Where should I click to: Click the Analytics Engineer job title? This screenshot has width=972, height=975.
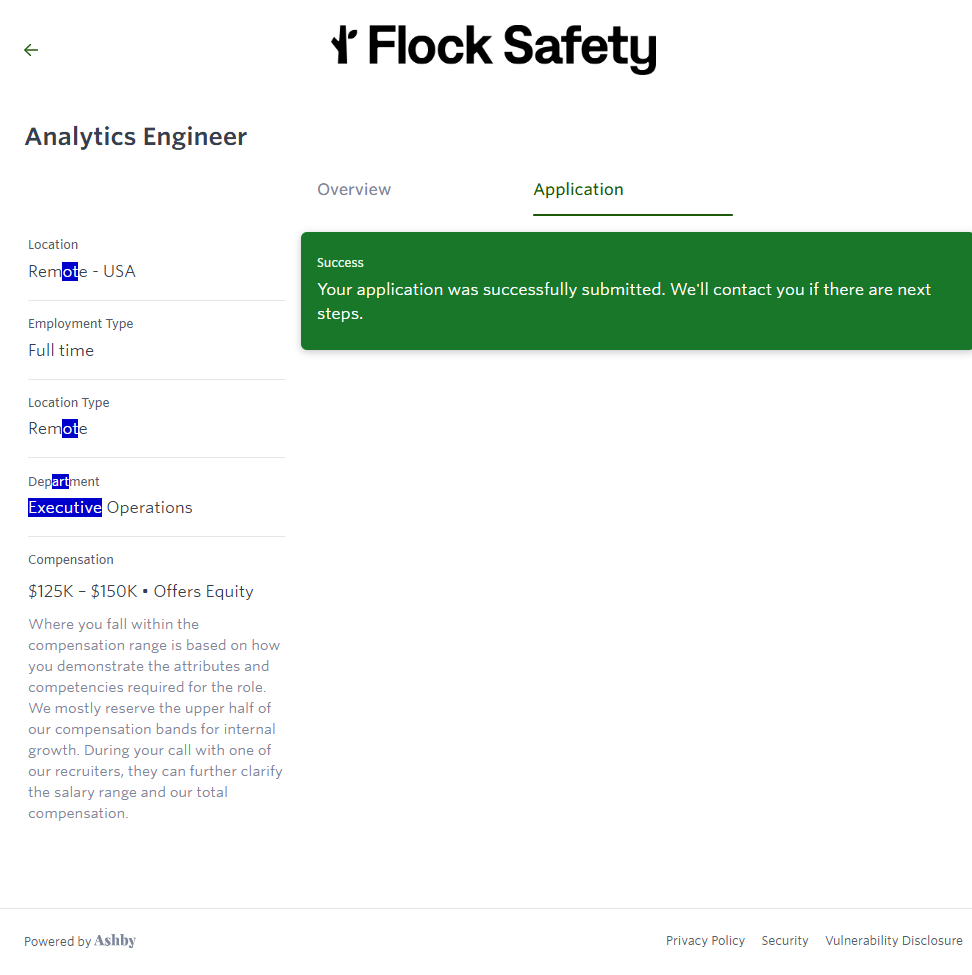click(x=136, y=137)
